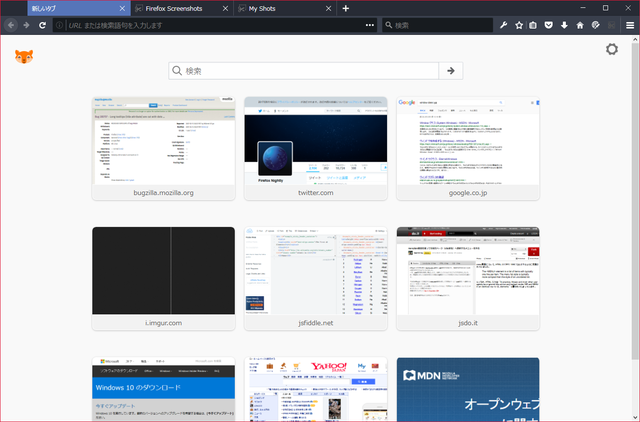Bookmark this page with the star icon
The height and width of the screenshot is (422, 640).
519,25
